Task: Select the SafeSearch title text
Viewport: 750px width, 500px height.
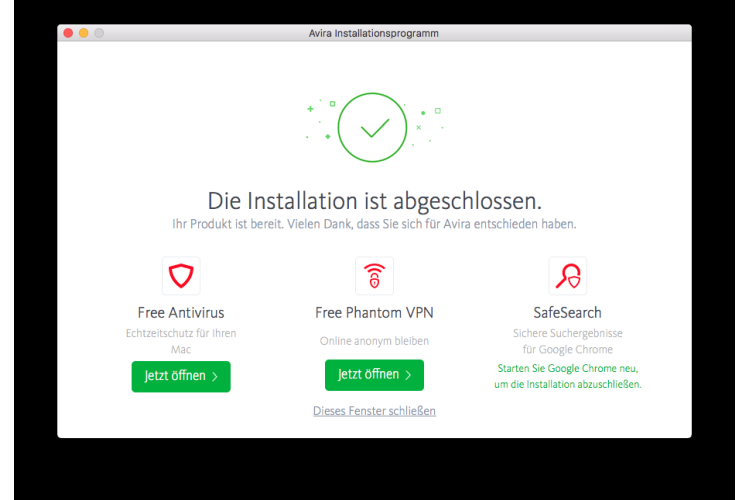Action: [x=568, y=313]
